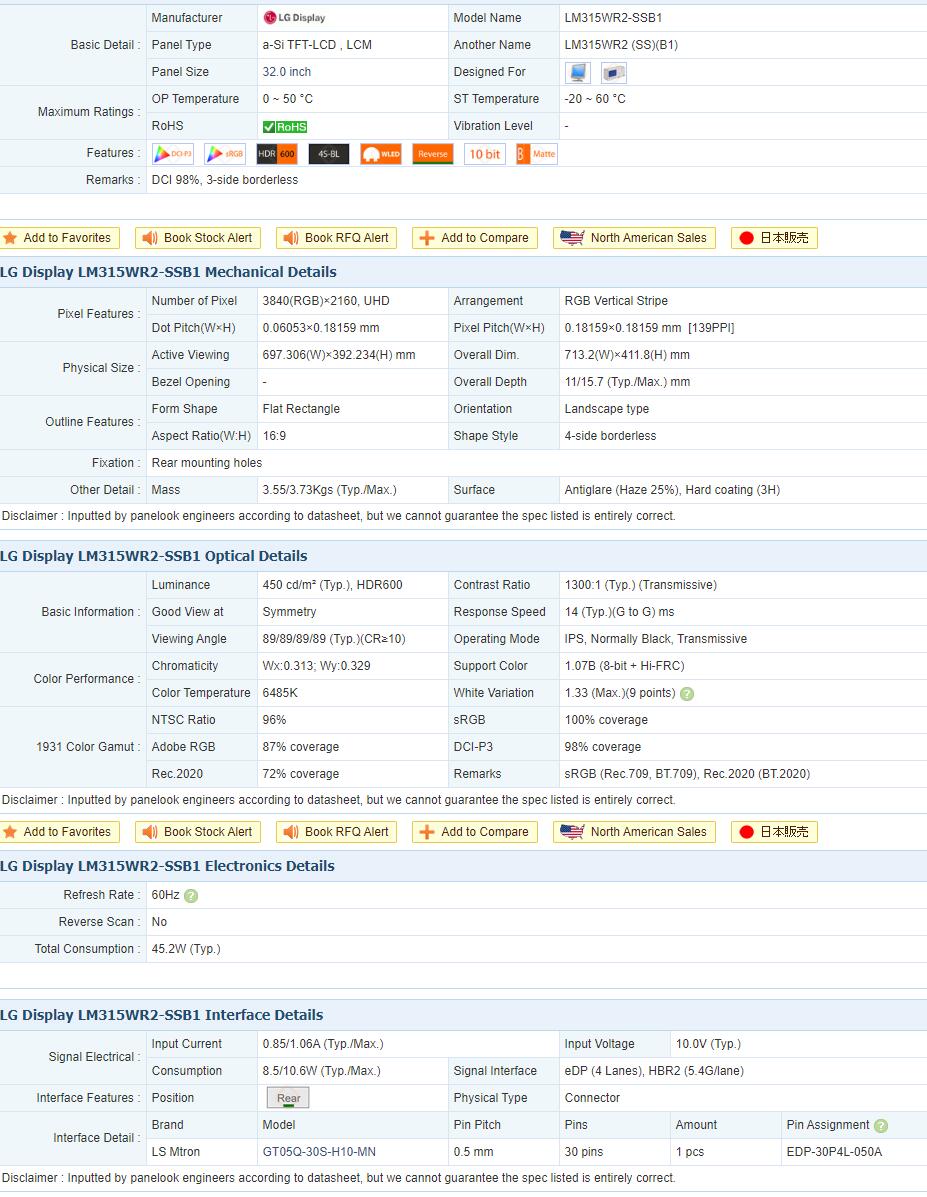
Task: Click top Add to Favorites button
Action: pos(59,238)
